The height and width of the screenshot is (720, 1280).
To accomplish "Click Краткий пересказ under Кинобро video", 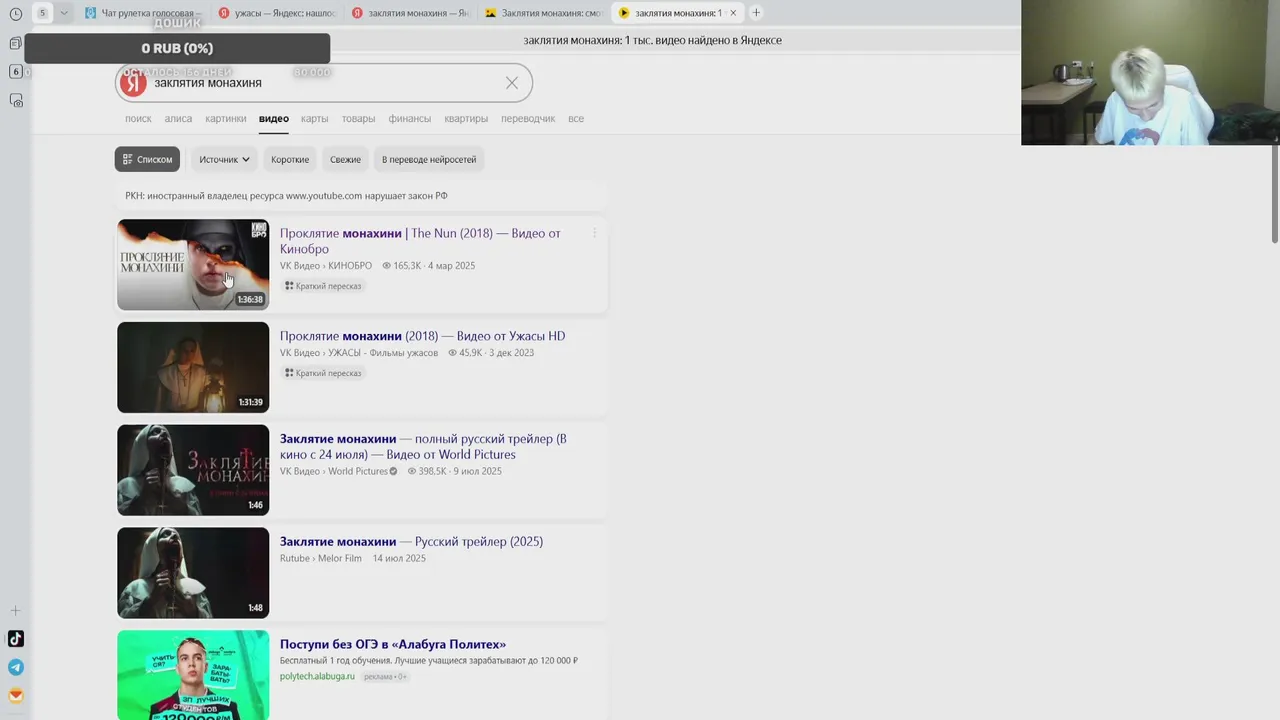I will (x=323, y=286).
